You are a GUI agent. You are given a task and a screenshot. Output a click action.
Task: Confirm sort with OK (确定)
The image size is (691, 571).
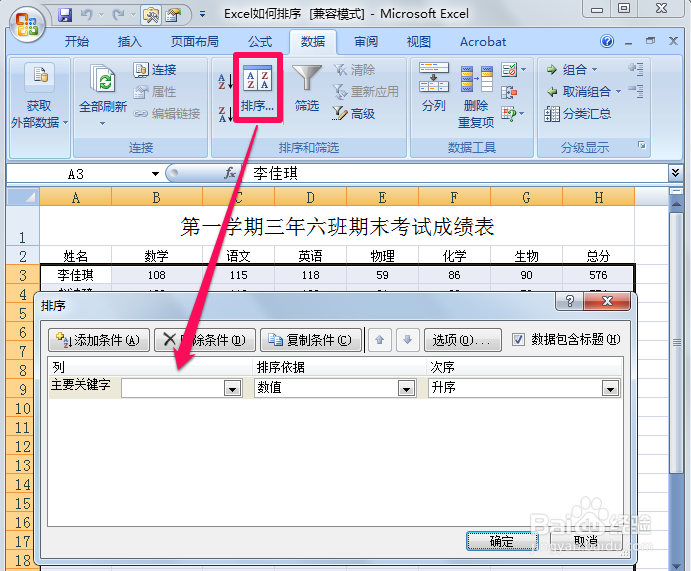[x=502, y=541]
